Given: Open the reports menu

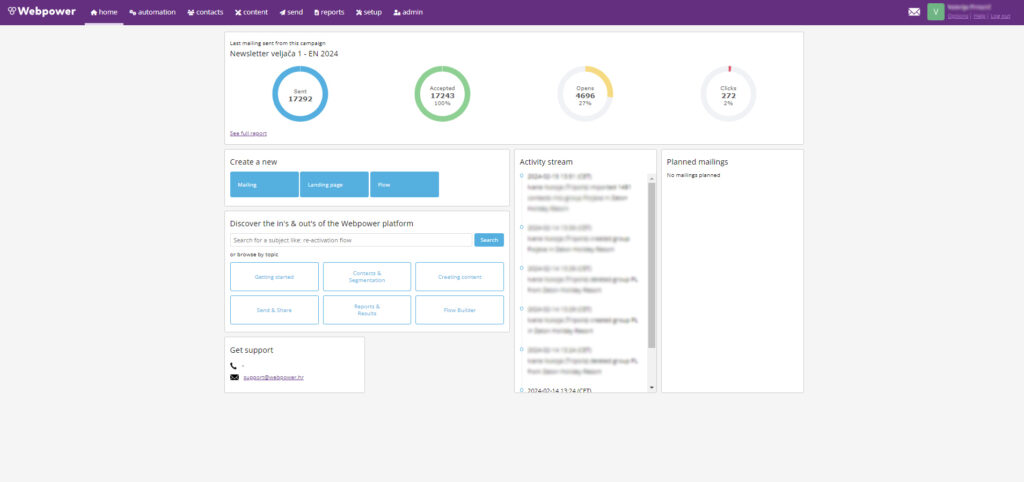Looking at the screenshot, I should pos(329,12).
